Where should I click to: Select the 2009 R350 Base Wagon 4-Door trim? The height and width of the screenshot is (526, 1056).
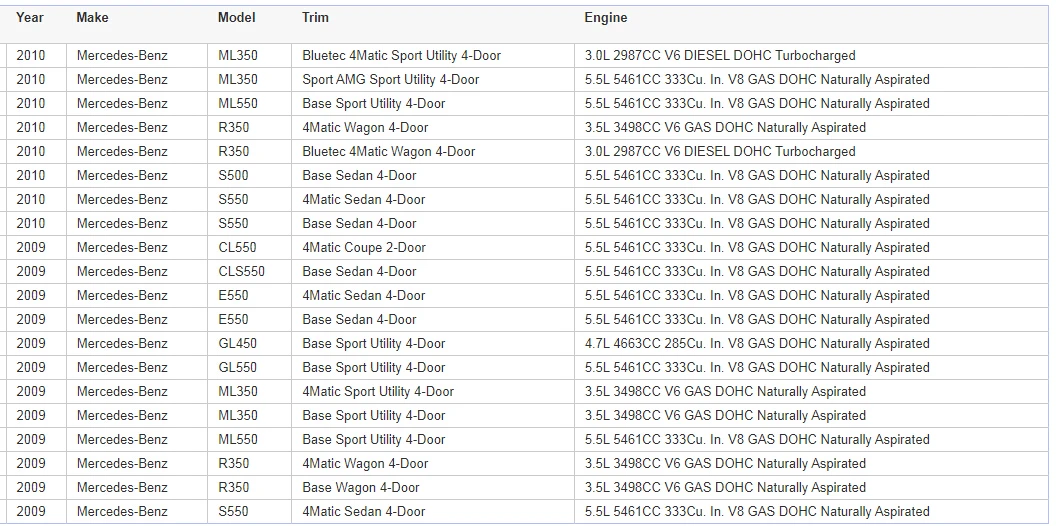pos(433,488)
